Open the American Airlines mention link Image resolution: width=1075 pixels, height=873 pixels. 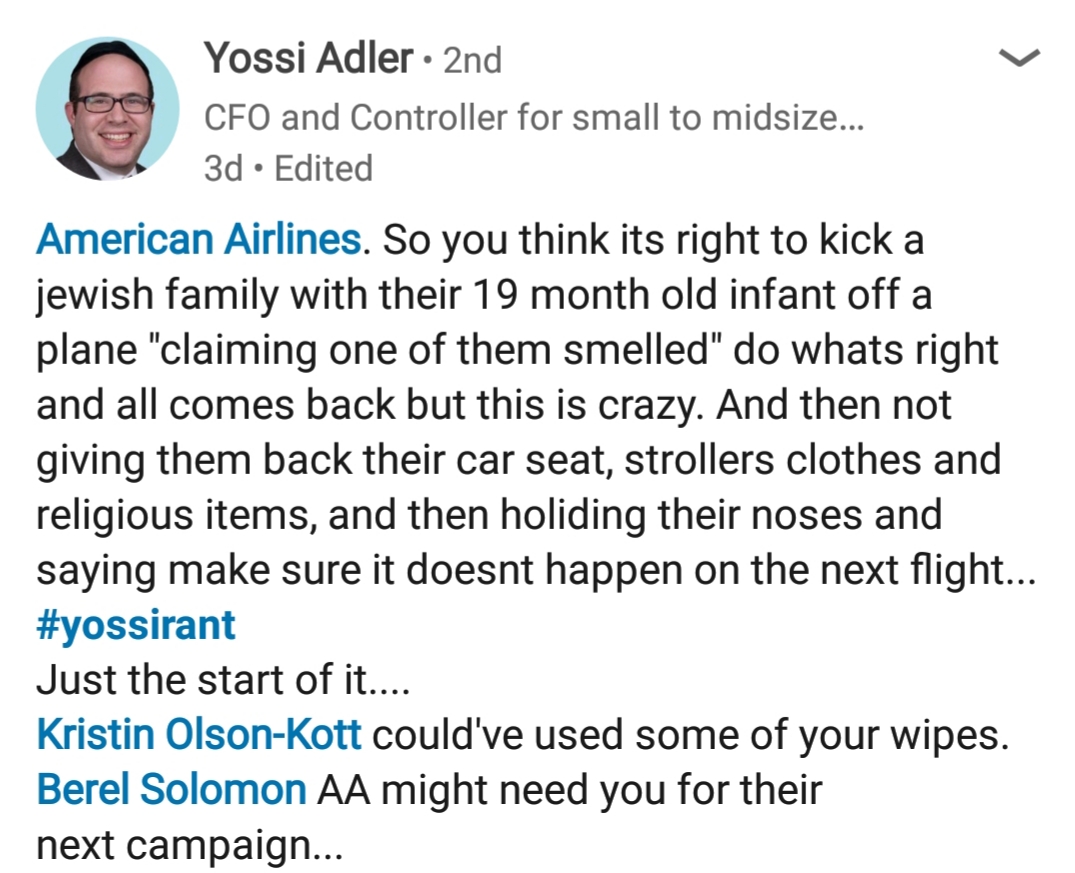(198, 240)
